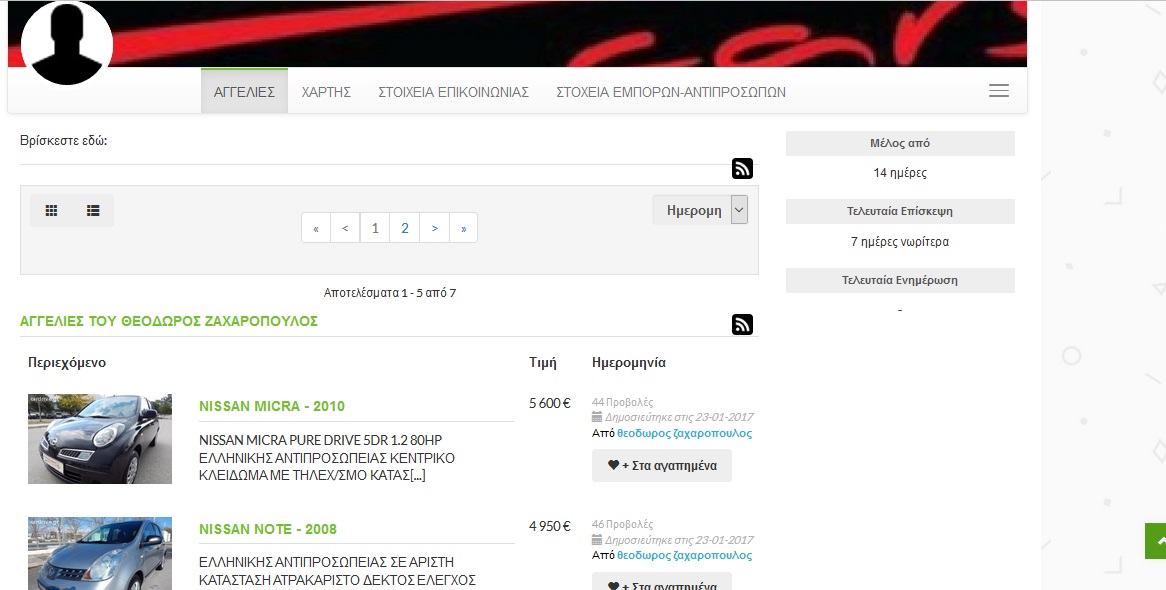The height and width of the screenshot is (590, 1166).
Task: Go to the first page («)
Action: (x=316, y=228)
